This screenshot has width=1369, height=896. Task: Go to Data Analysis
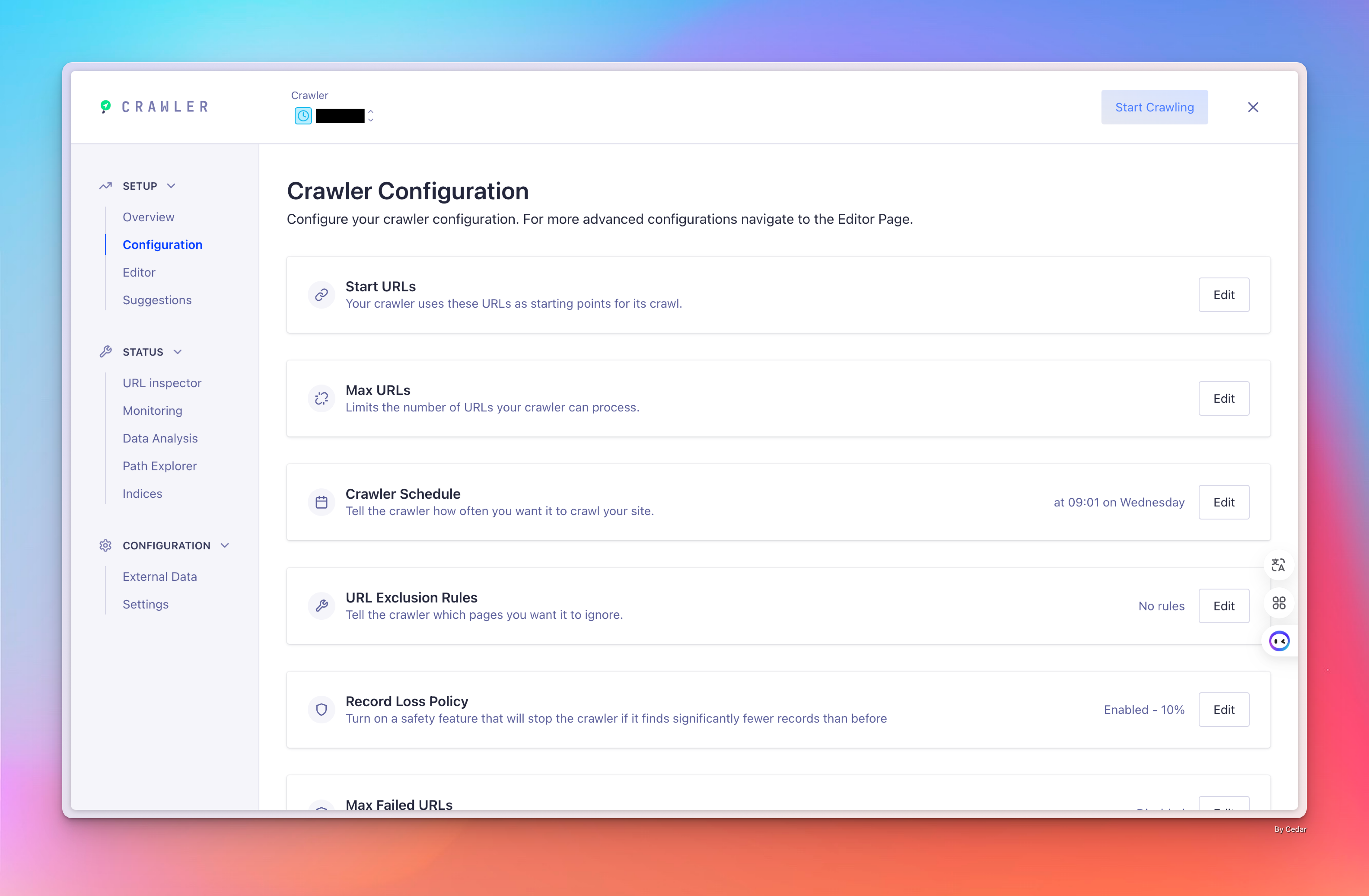pos(160,438)
